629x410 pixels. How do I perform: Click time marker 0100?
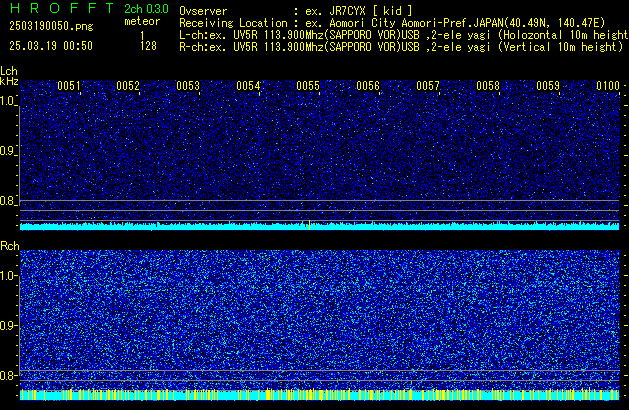[608, 86]
